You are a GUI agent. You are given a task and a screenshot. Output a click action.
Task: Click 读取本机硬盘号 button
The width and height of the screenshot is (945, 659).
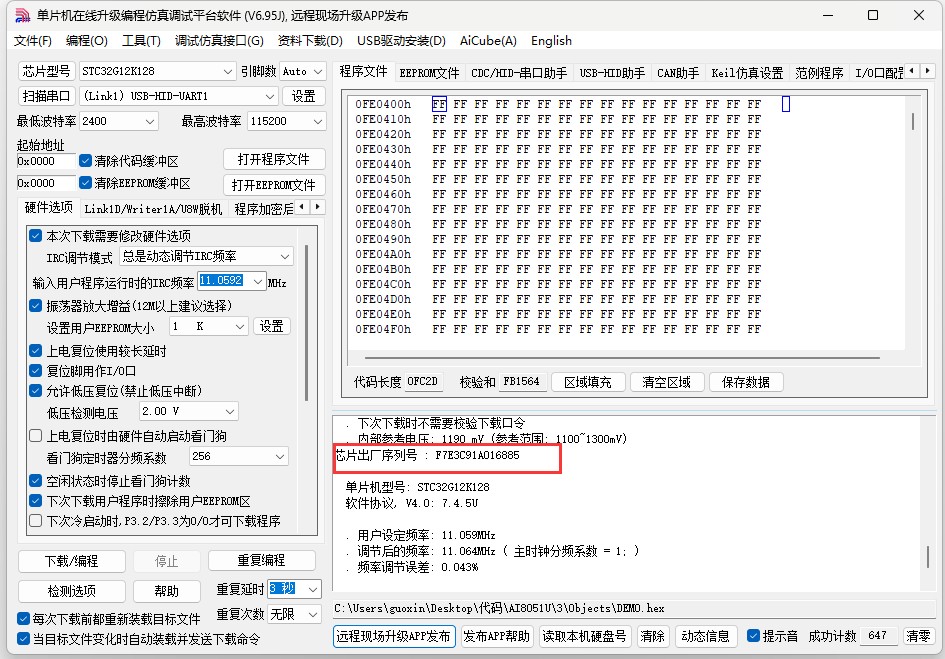(x=585, y=636)
